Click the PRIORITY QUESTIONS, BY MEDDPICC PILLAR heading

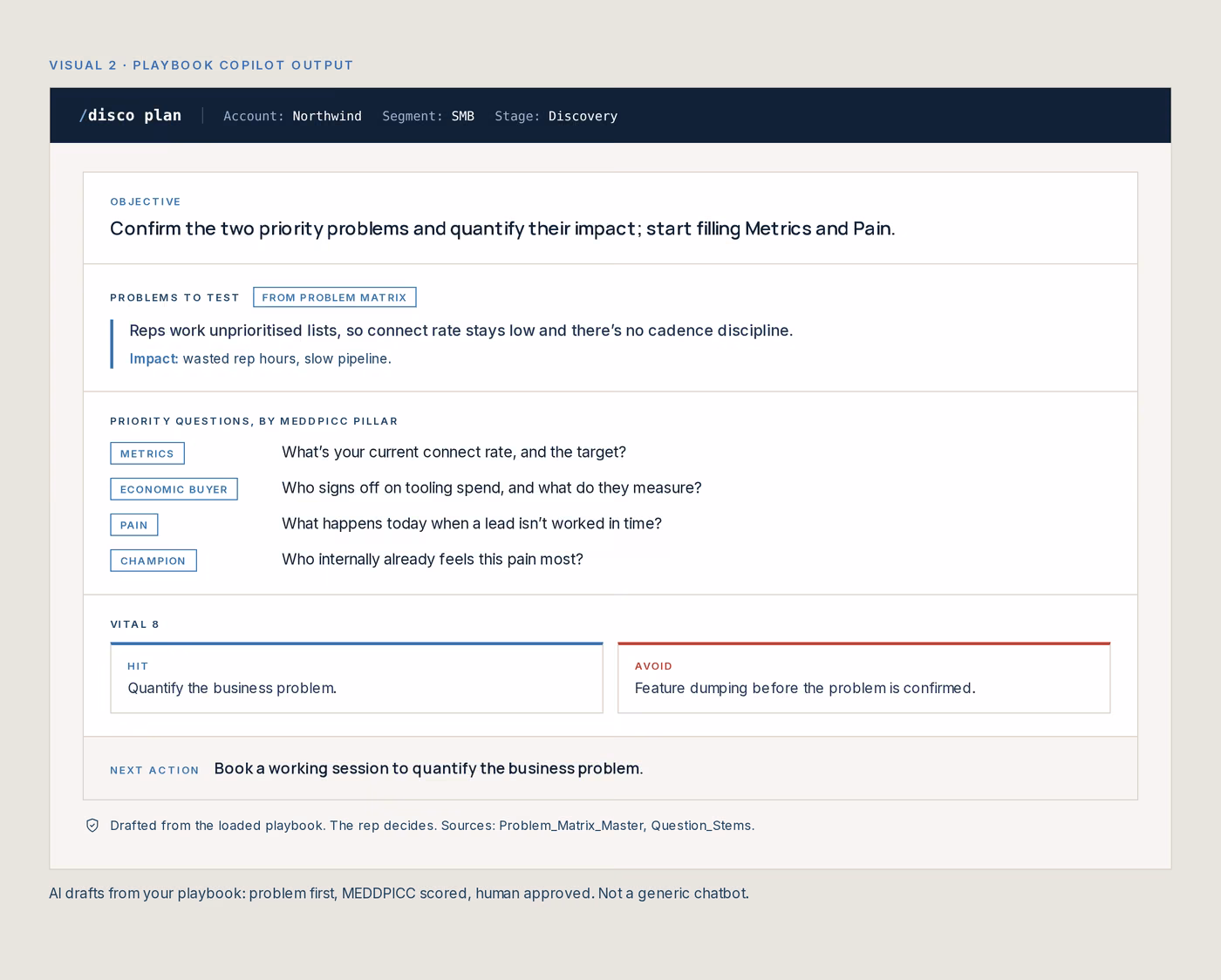254,421
